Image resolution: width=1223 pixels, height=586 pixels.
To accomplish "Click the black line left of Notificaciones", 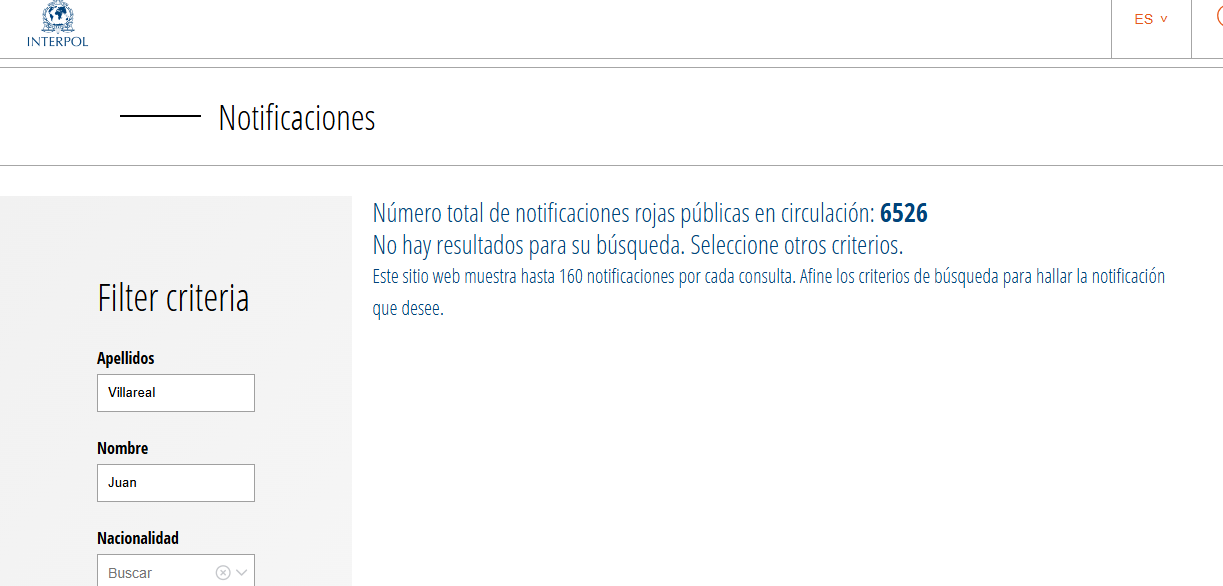I will (160, 117).
